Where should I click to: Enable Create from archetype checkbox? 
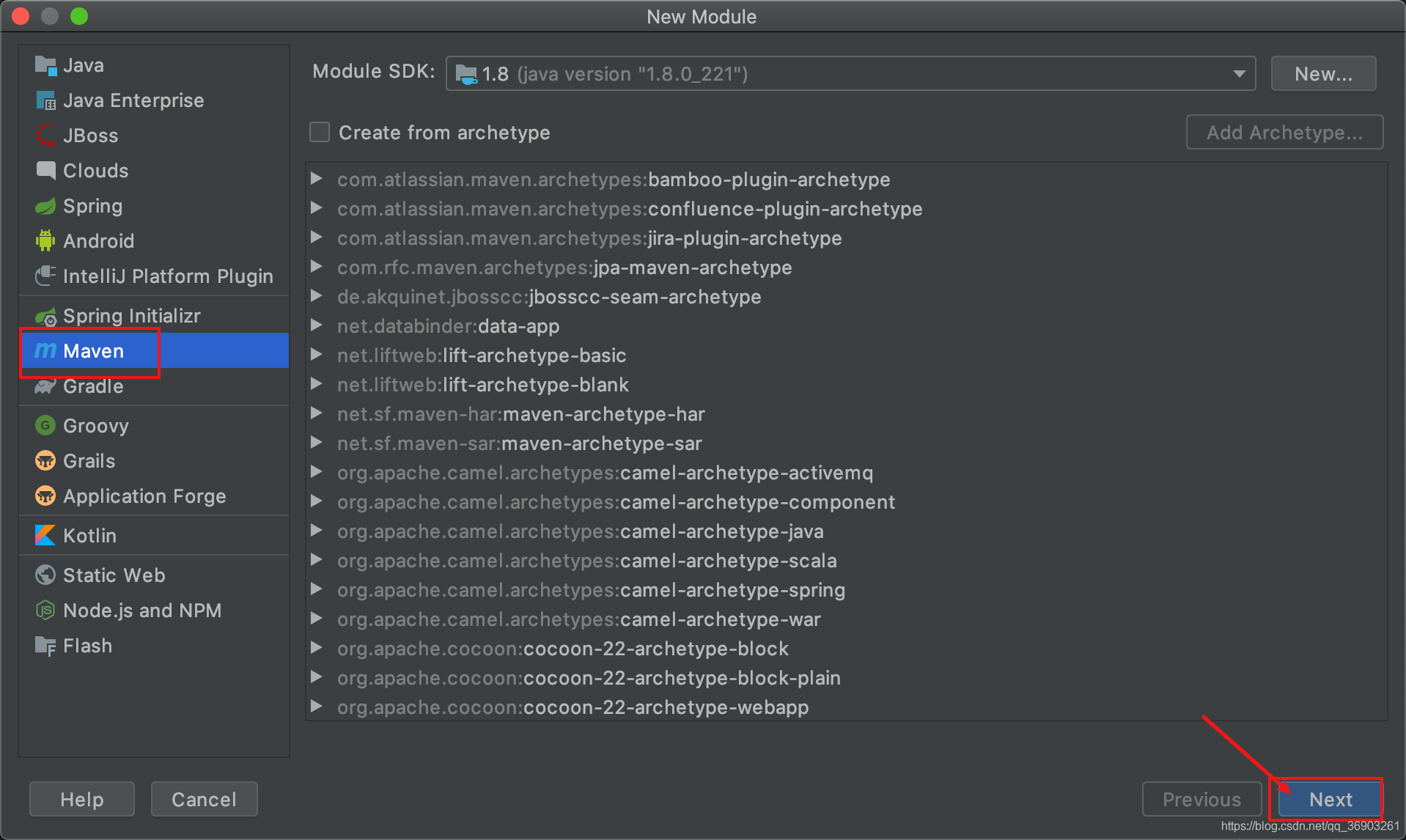[320, 133]
